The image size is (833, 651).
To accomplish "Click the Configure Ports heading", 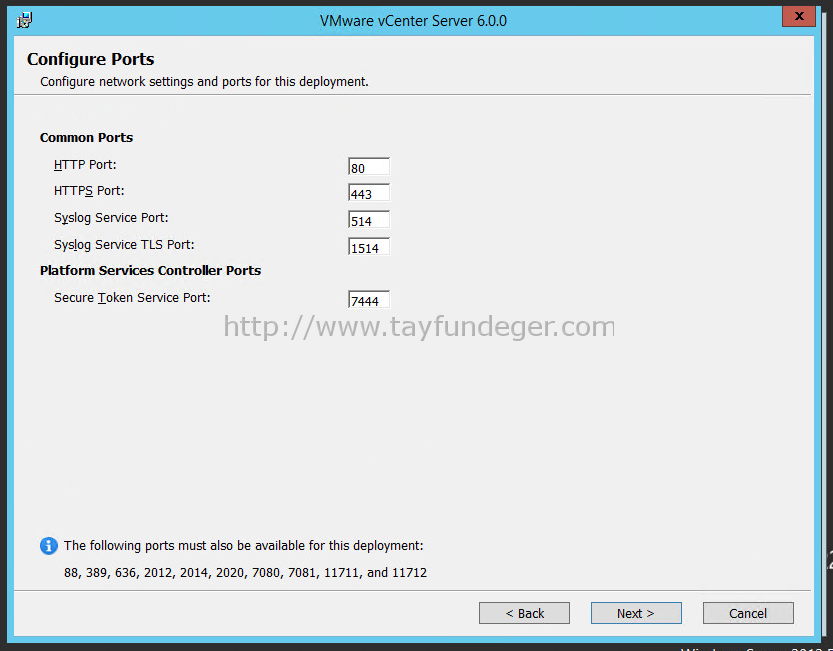I will 90,59.
